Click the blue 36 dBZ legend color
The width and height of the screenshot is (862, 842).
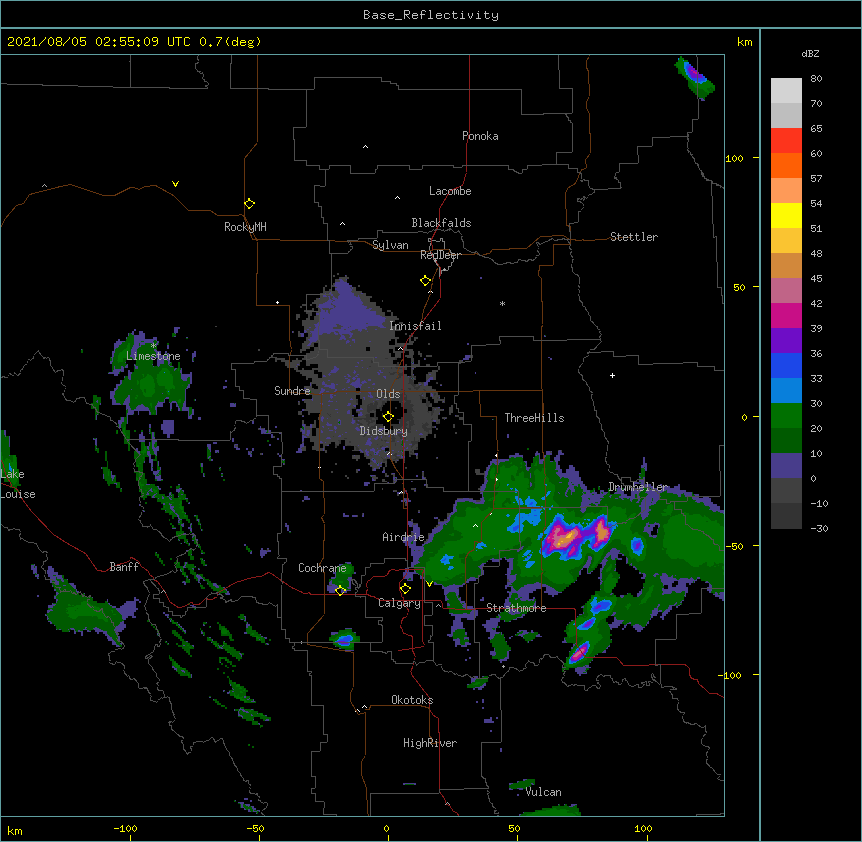click(x=786, y=365)
